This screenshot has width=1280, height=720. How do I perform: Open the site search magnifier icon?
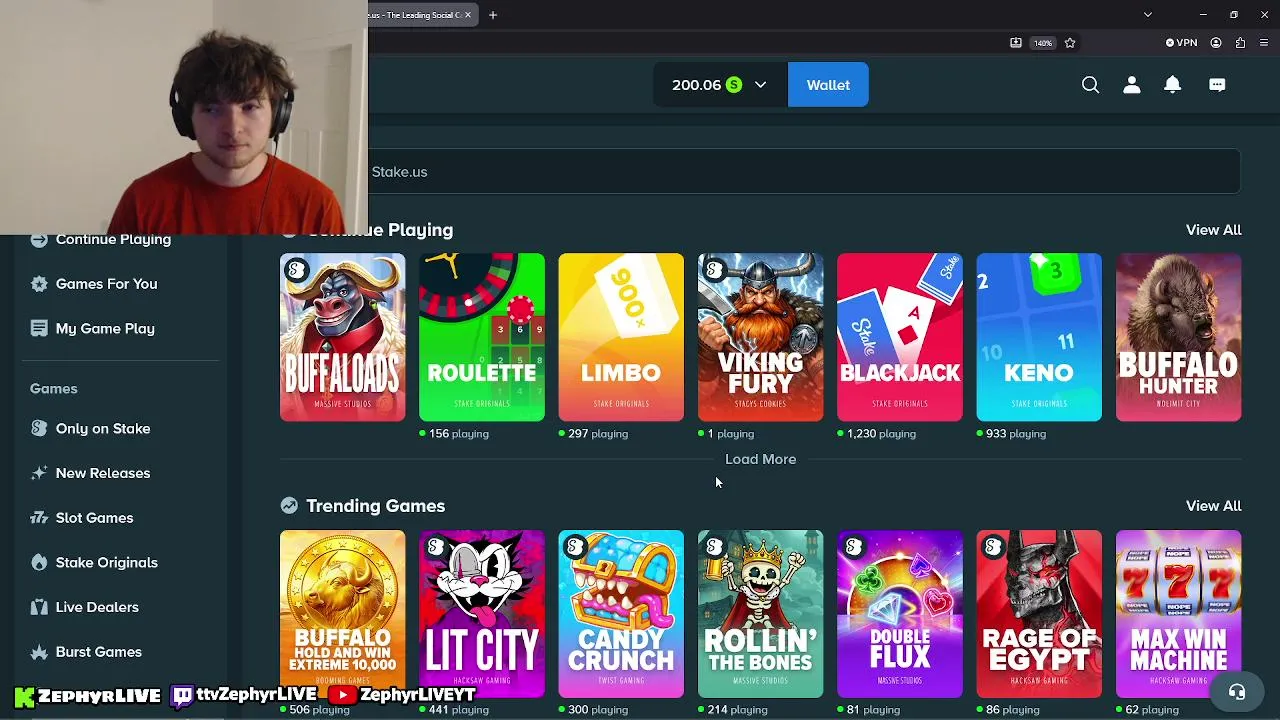point(1090,85)
